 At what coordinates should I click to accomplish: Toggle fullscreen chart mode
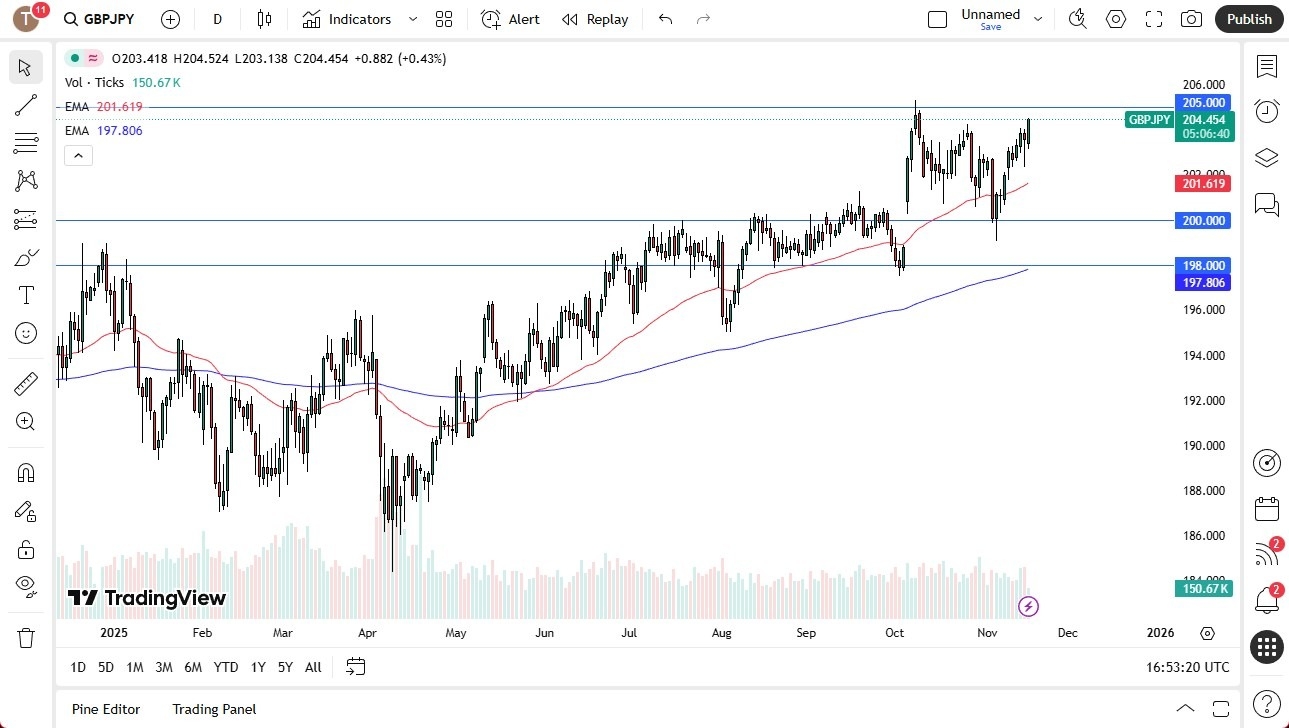1153,18
